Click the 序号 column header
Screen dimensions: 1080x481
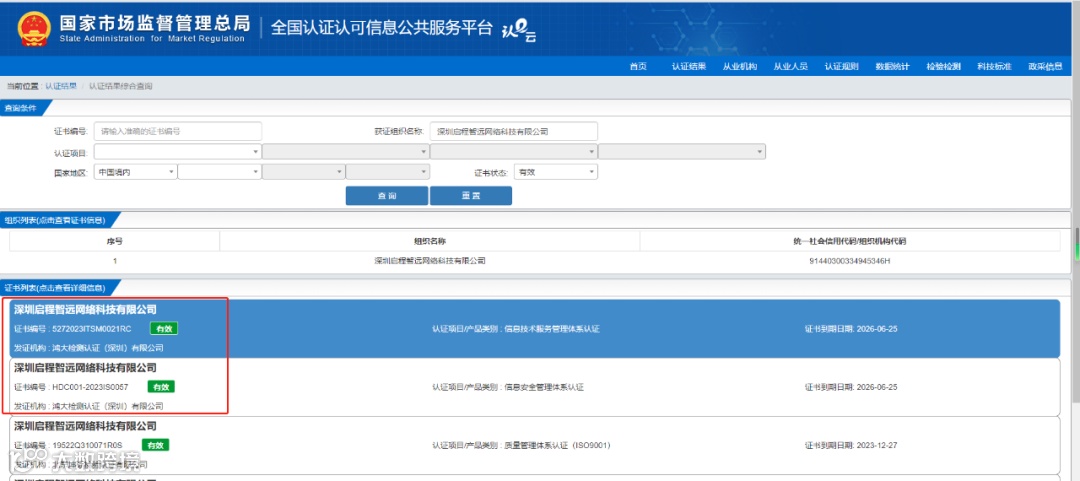(114, 241)
